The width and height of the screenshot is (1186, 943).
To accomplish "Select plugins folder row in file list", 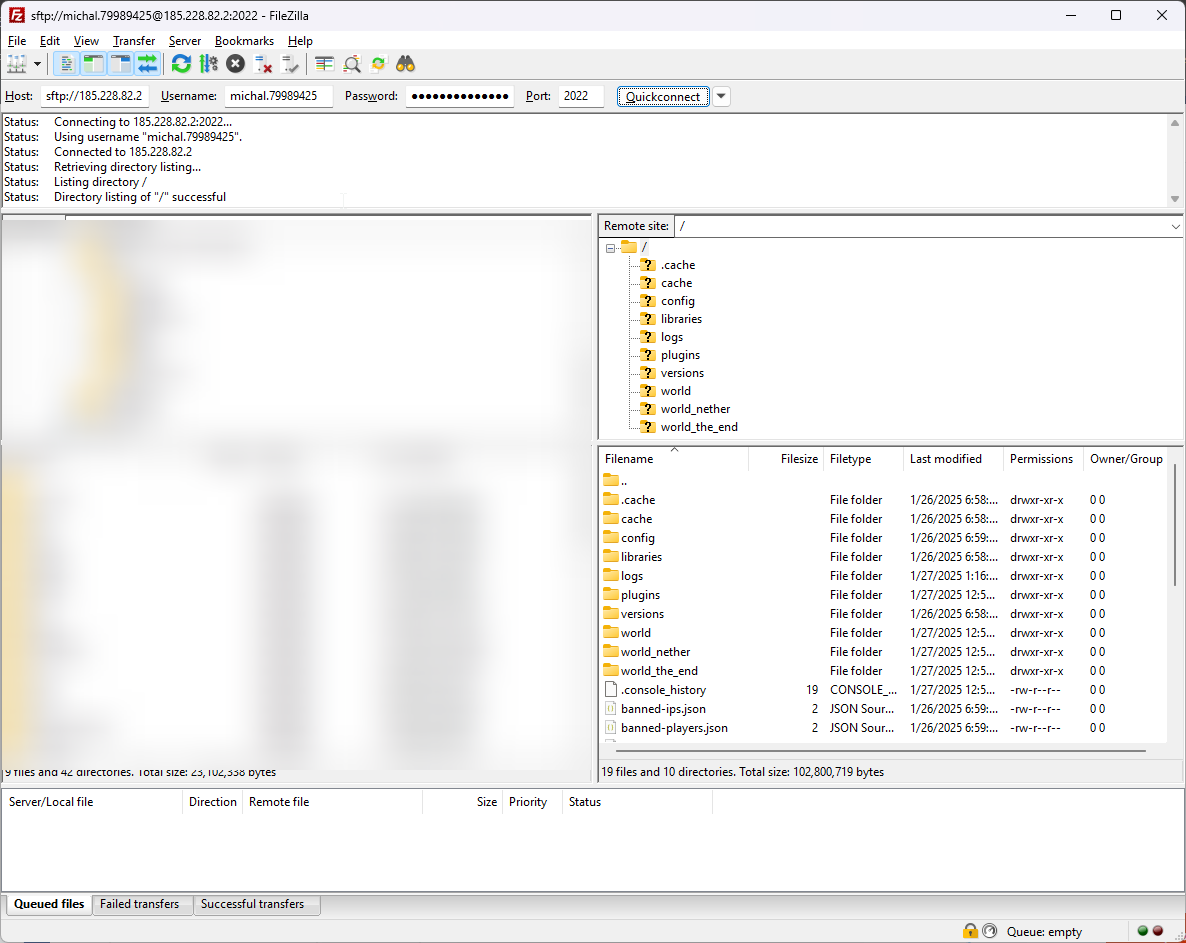I will 885,595.
